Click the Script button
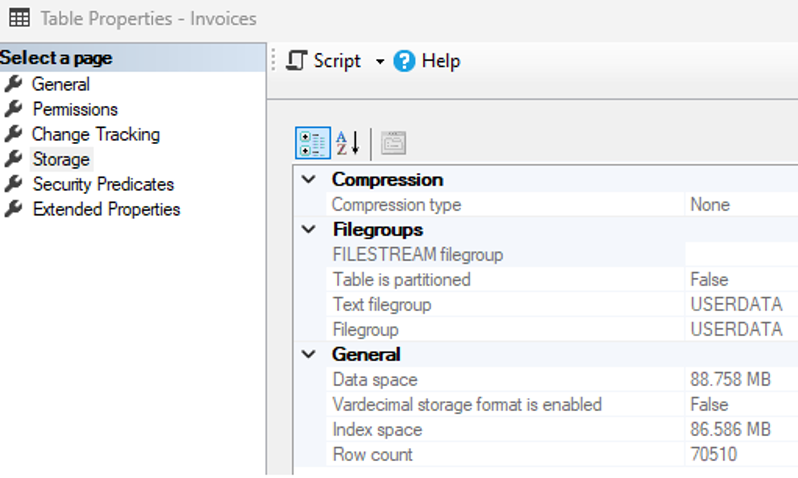 324,61
